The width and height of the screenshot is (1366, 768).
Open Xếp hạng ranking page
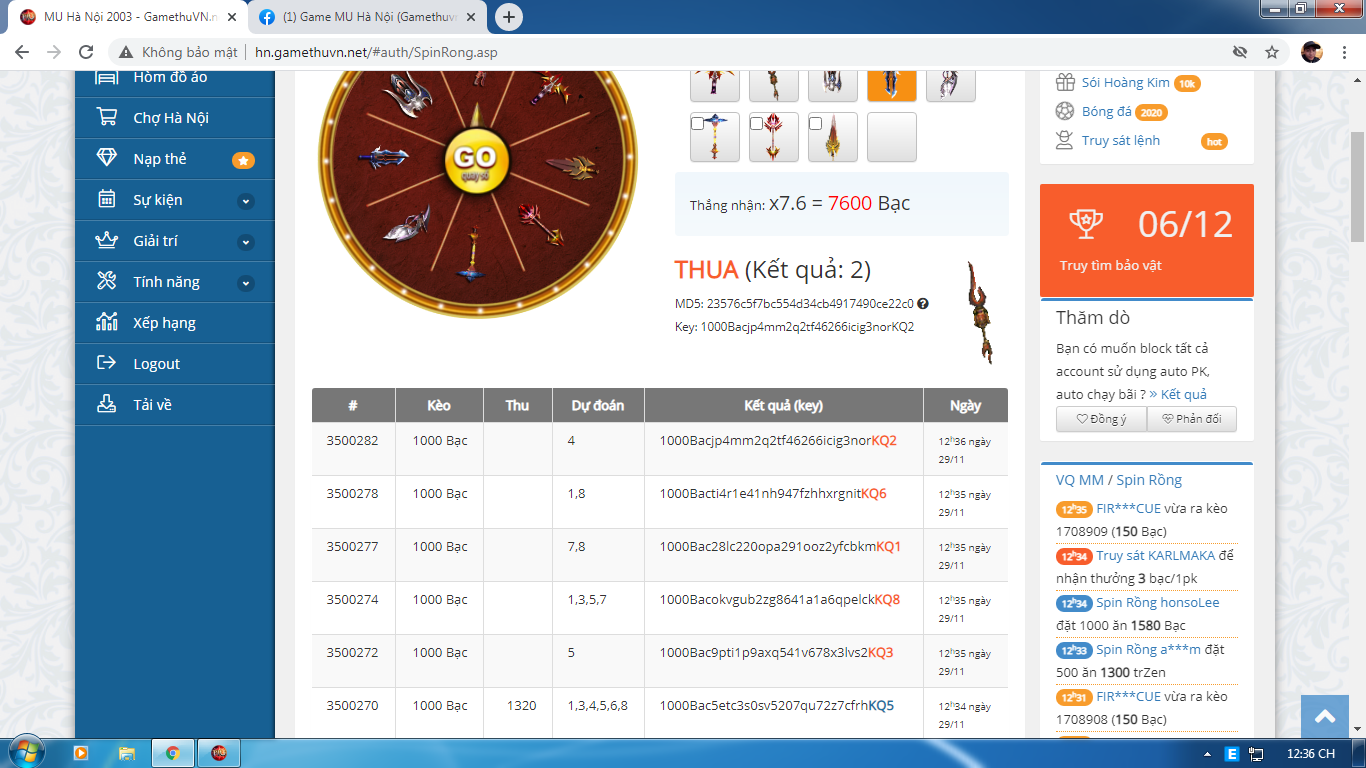coord(164,323)
